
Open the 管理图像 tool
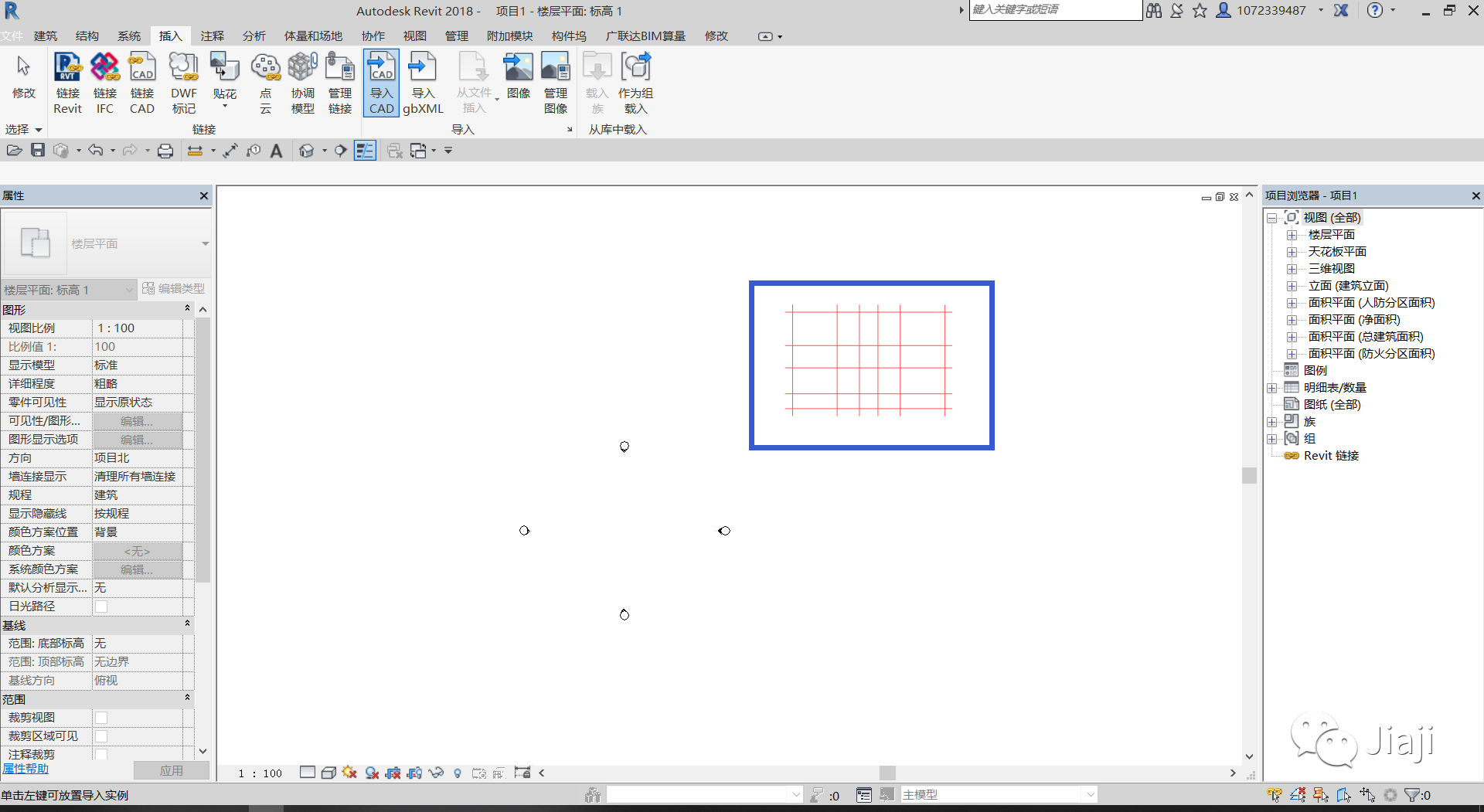coord(556,83)
